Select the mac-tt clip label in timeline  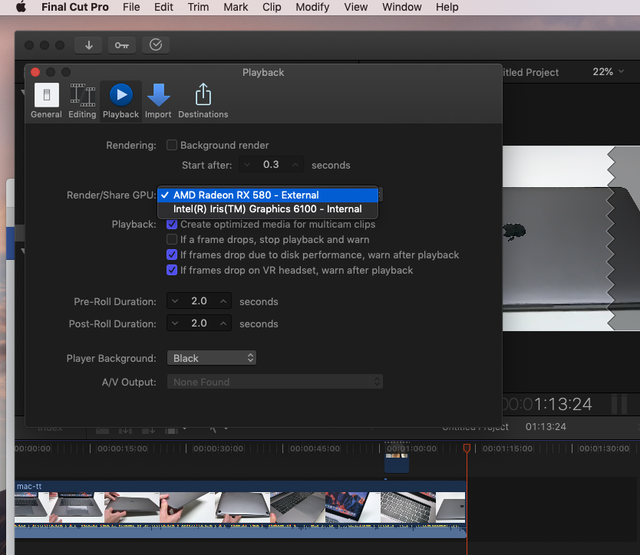click(29, 486)
